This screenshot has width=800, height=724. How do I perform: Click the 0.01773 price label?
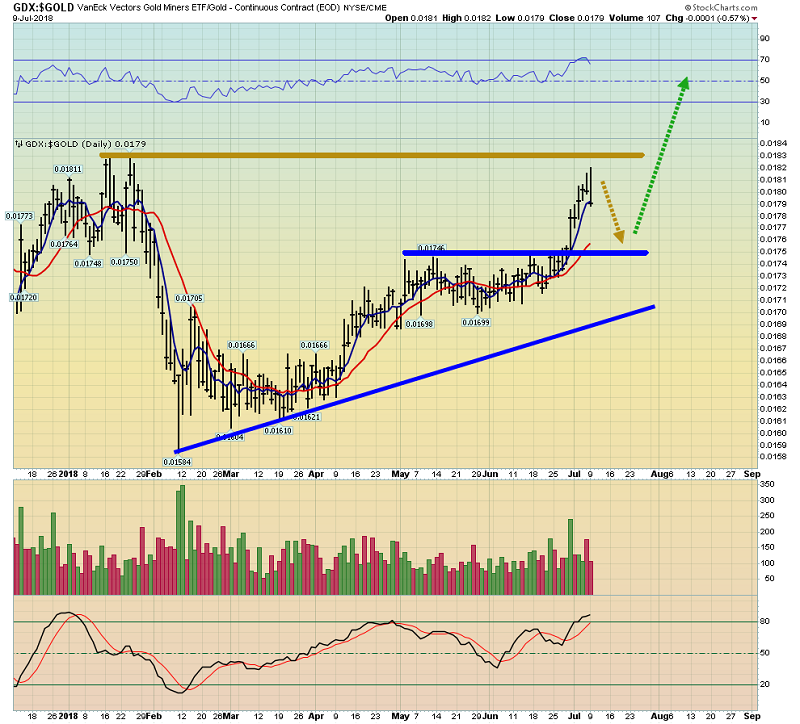coord(19,216)
